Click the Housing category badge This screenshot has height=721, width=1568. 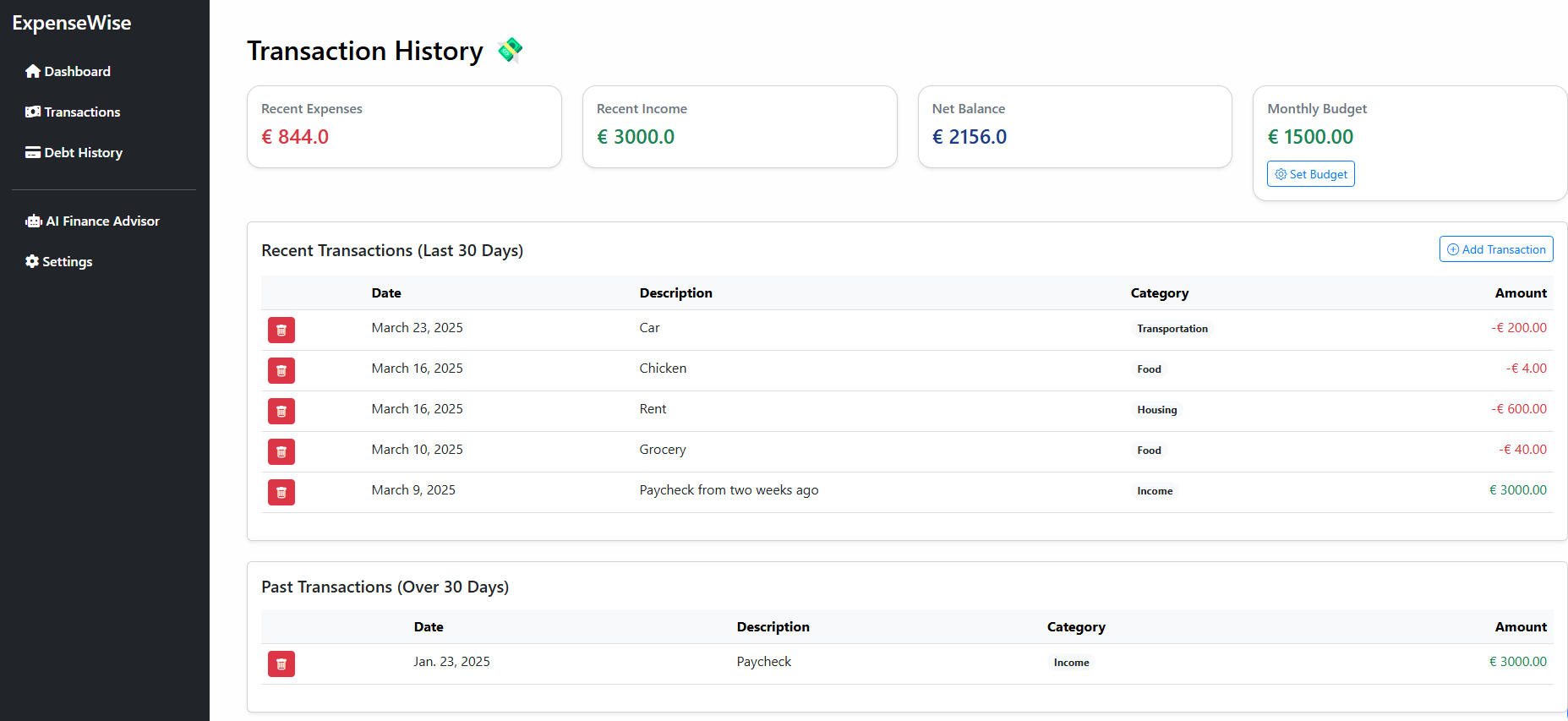coord(1156,410)
